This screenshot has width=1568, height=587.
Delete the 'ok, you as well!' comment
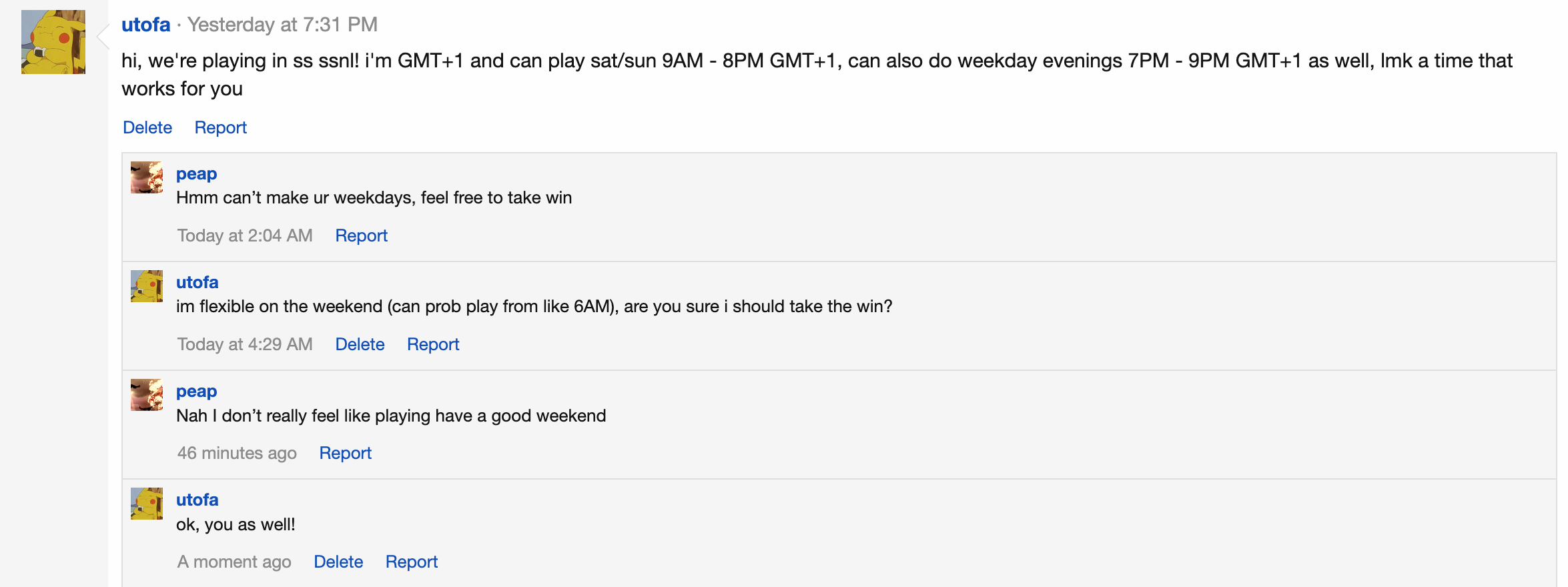coord(338,562)
